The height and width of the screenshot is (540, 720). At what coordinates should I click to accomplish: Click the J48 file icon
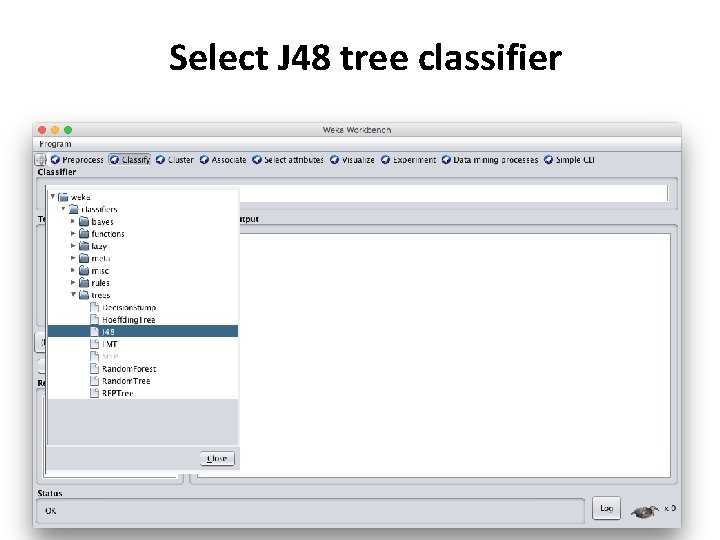pyautogui.click(x=95, y=332)
